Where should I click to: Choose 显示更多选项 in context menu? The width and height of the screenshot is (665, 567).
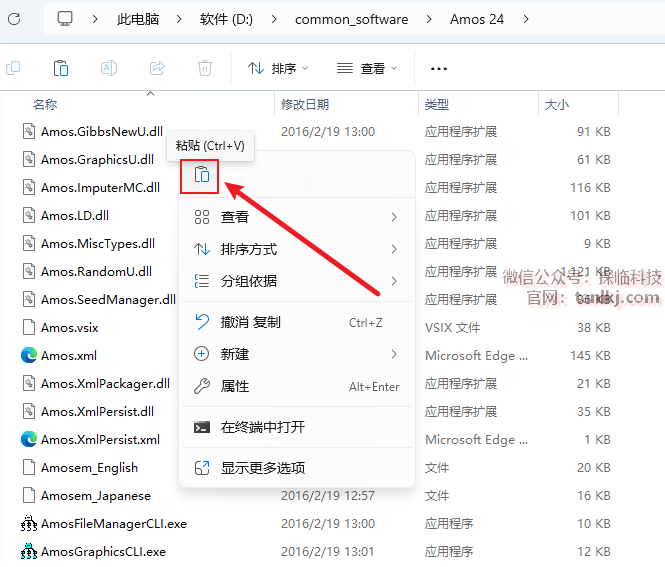[x=296, y=468]
